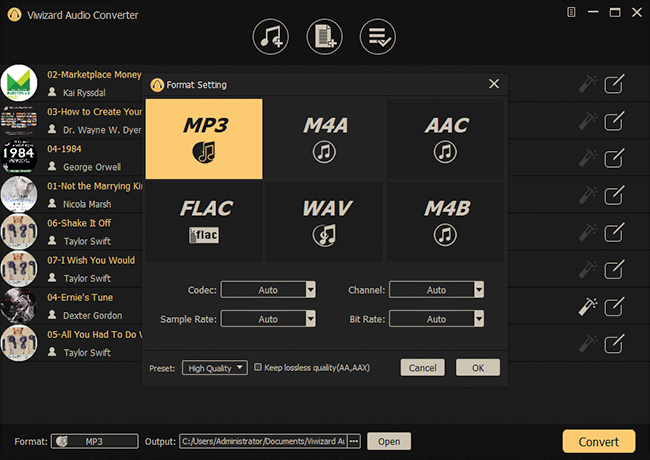The image size is (650, 460).
Task: Open the Converted list icon
Action: coord(377,37)
